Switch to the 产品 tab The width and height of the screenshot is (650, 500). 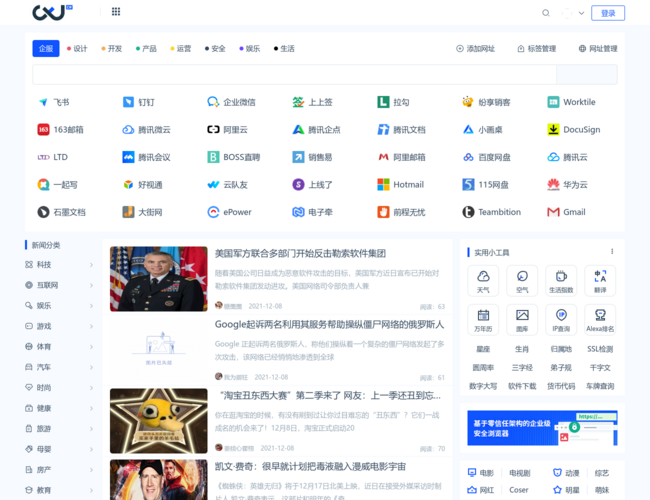pyautogui.click(x=146, y=49)
